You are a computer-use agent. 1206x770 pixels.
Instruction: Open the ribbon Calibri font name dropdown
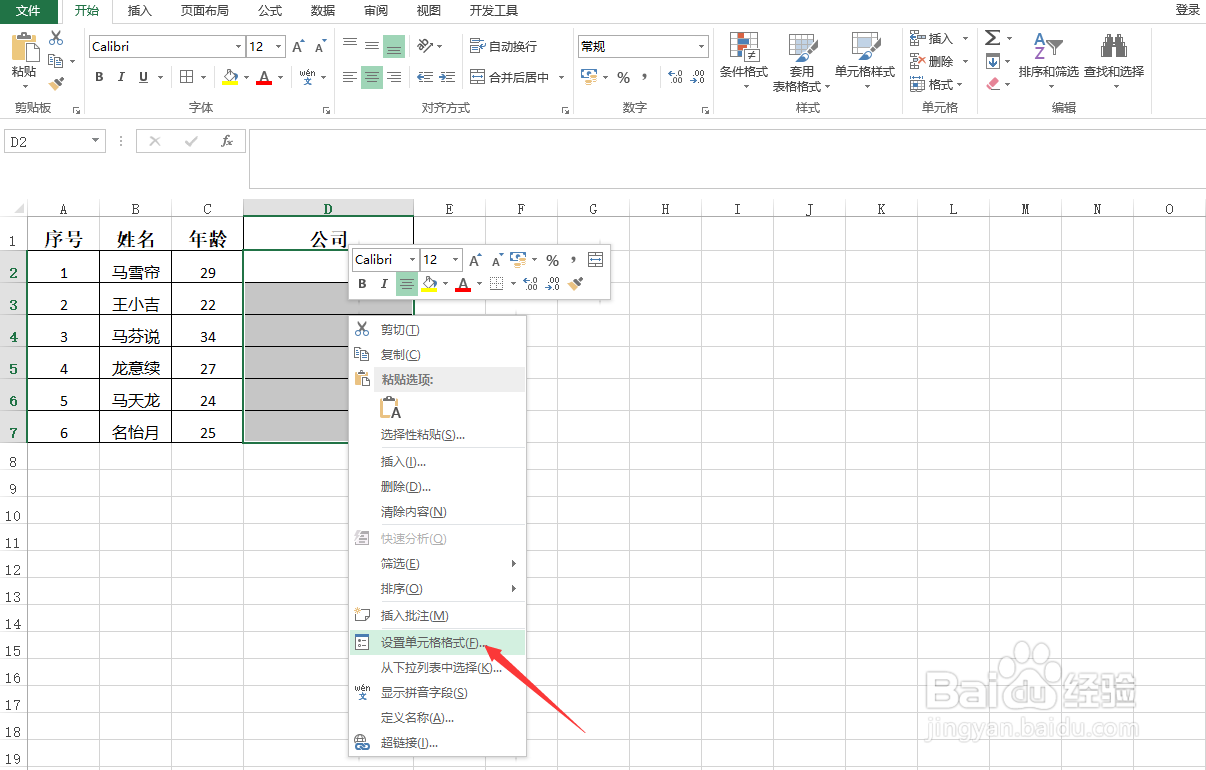click(x=238, y=47)
